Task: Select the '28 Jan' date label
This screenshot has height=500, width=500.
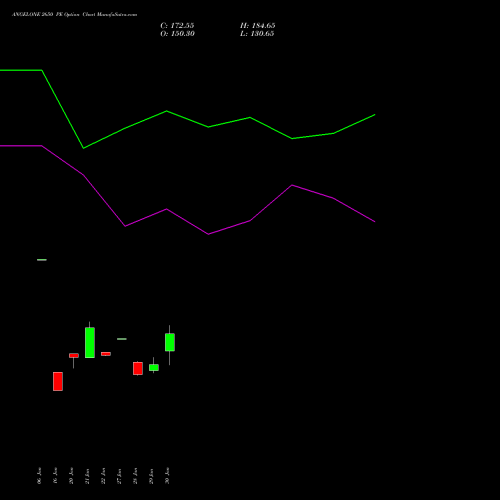Action: tap(135, 476)
